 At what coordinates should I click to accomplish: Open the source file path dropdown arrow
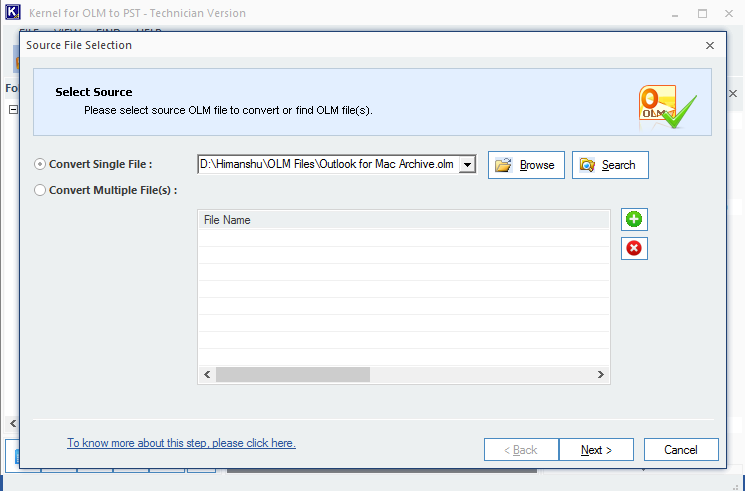(468, 164)
